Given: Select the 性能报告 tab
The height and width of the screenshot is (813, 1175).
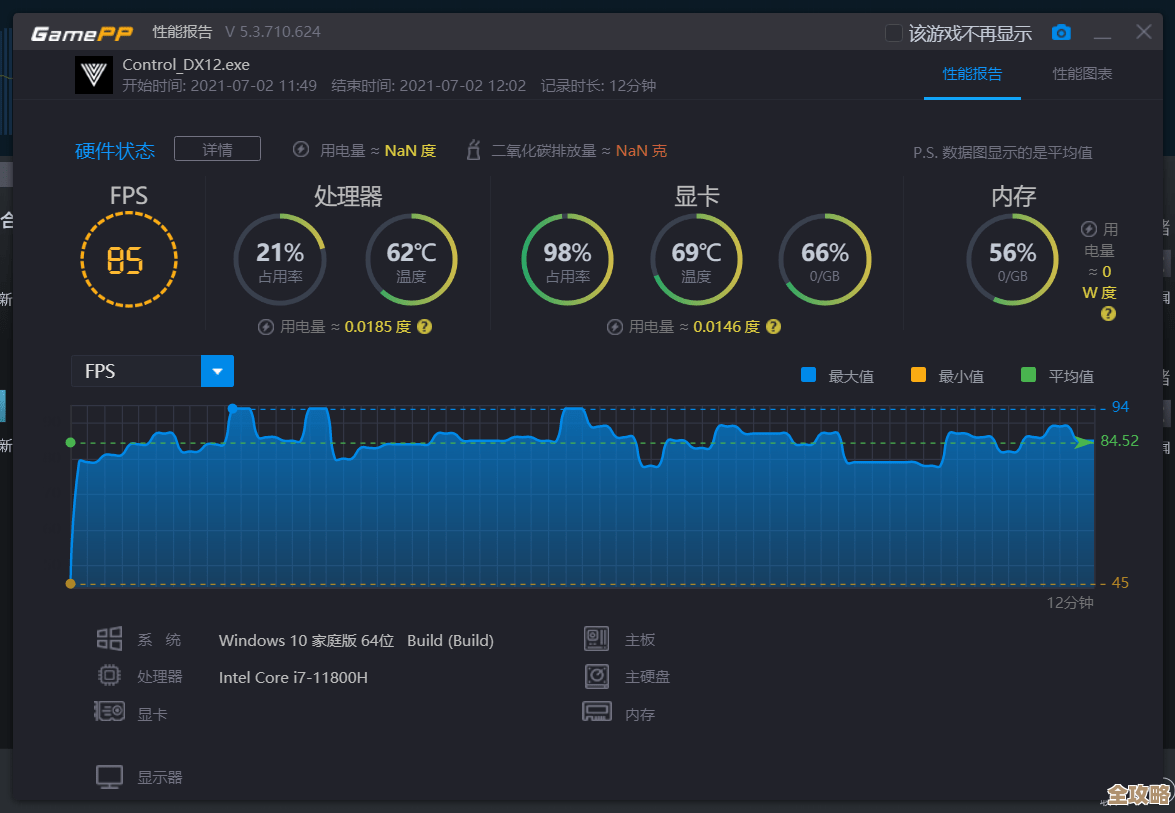Looking at the screenshot, I should click(972, 74).
